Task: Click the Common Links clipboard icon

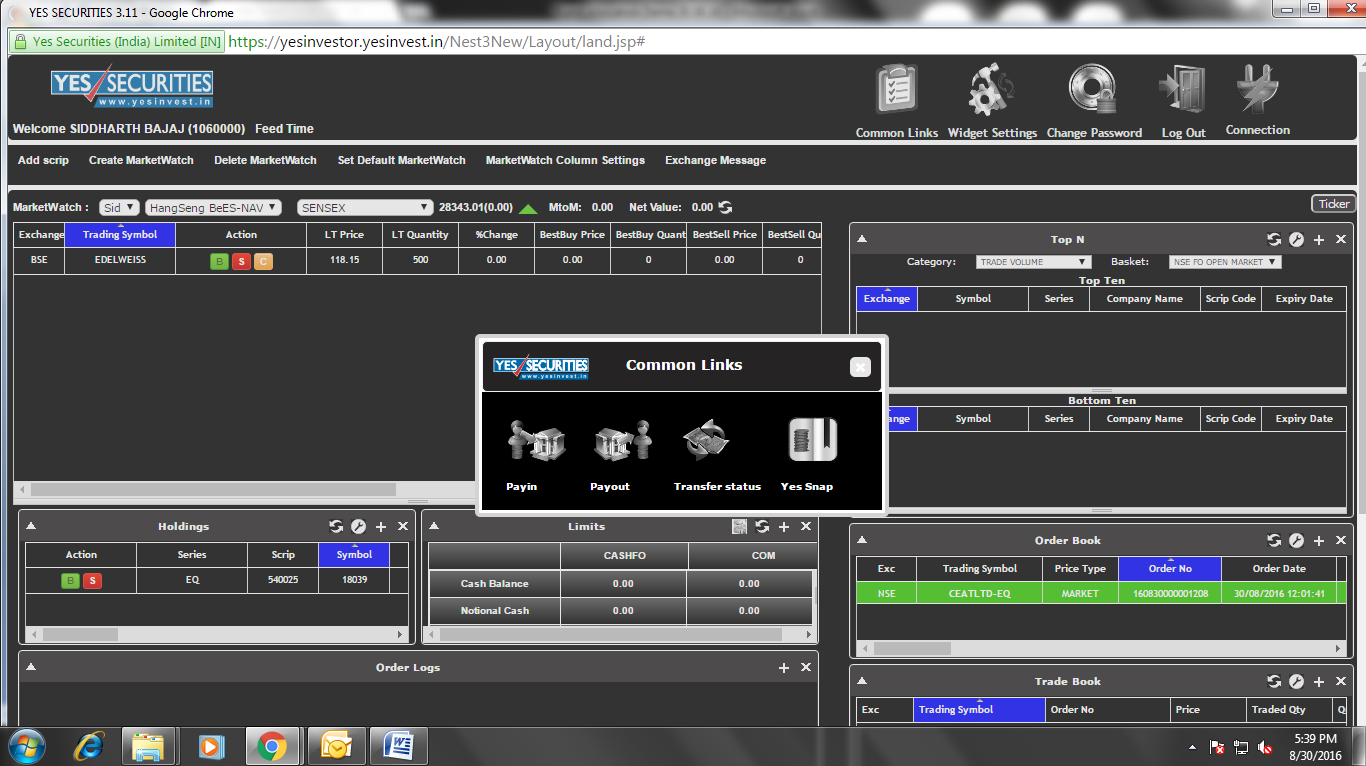Action: click(897, 90)
